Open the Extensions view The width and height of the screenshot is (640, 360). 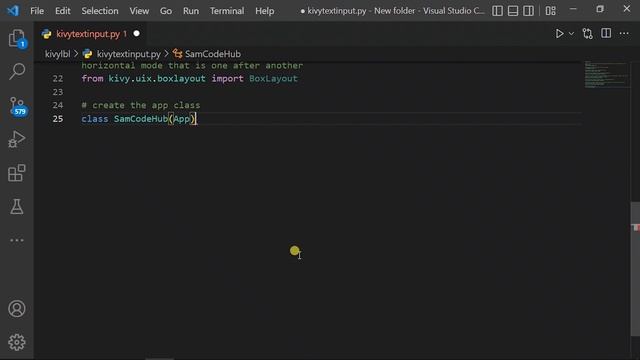pyautogui.click(x=17, y=173)
